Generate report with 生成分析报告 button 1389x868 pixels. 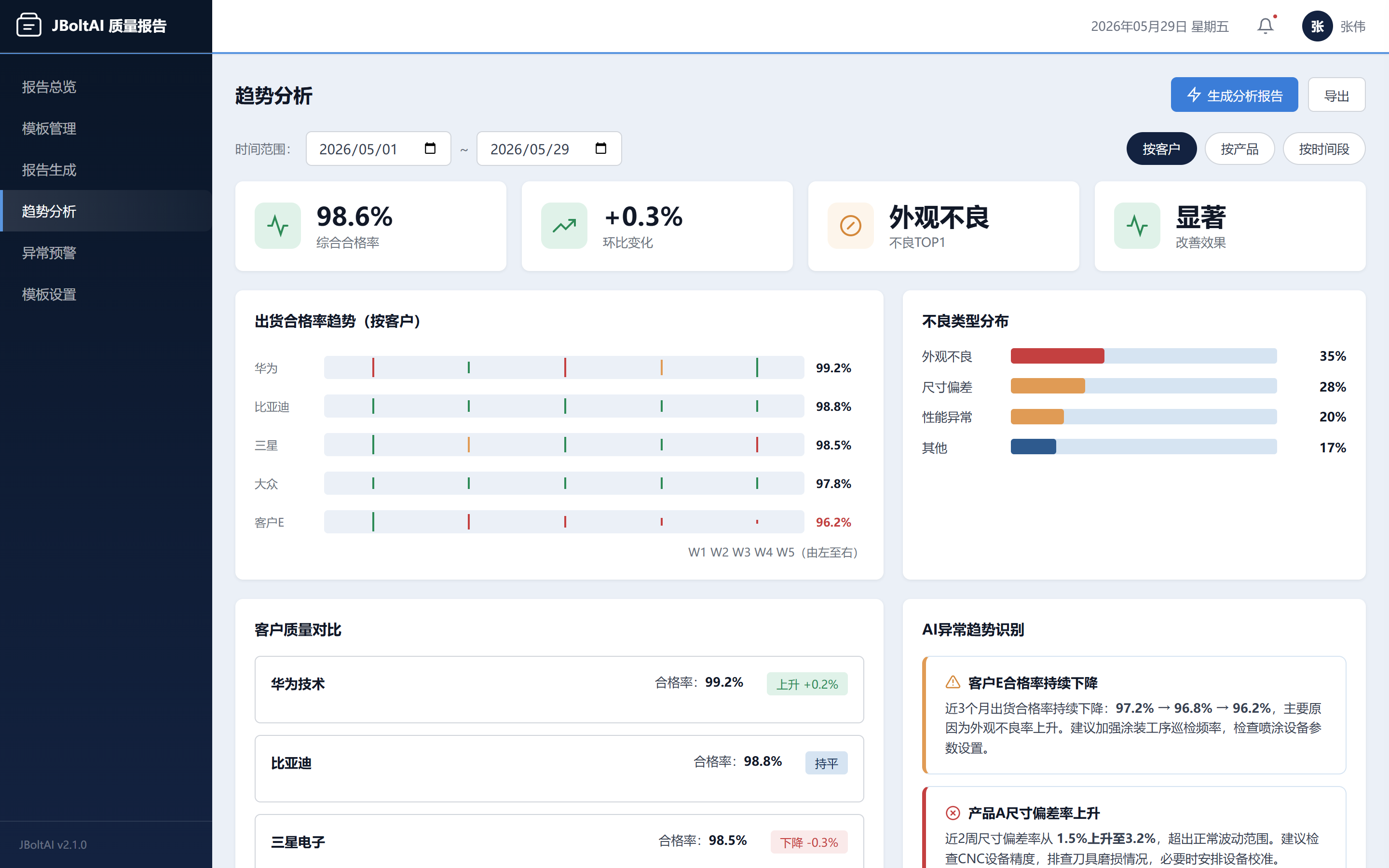pos(1234,95)
